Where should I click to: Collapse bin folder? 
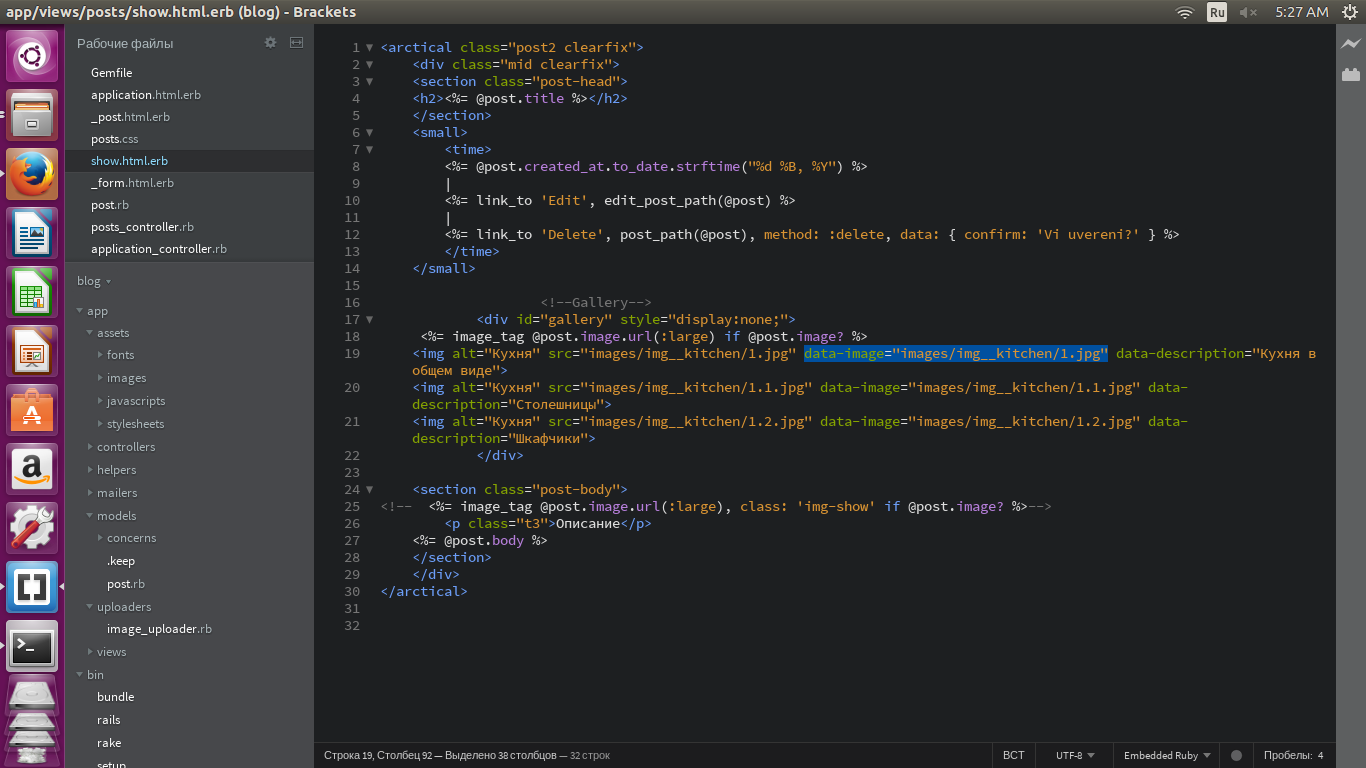[x=80, y=675]
